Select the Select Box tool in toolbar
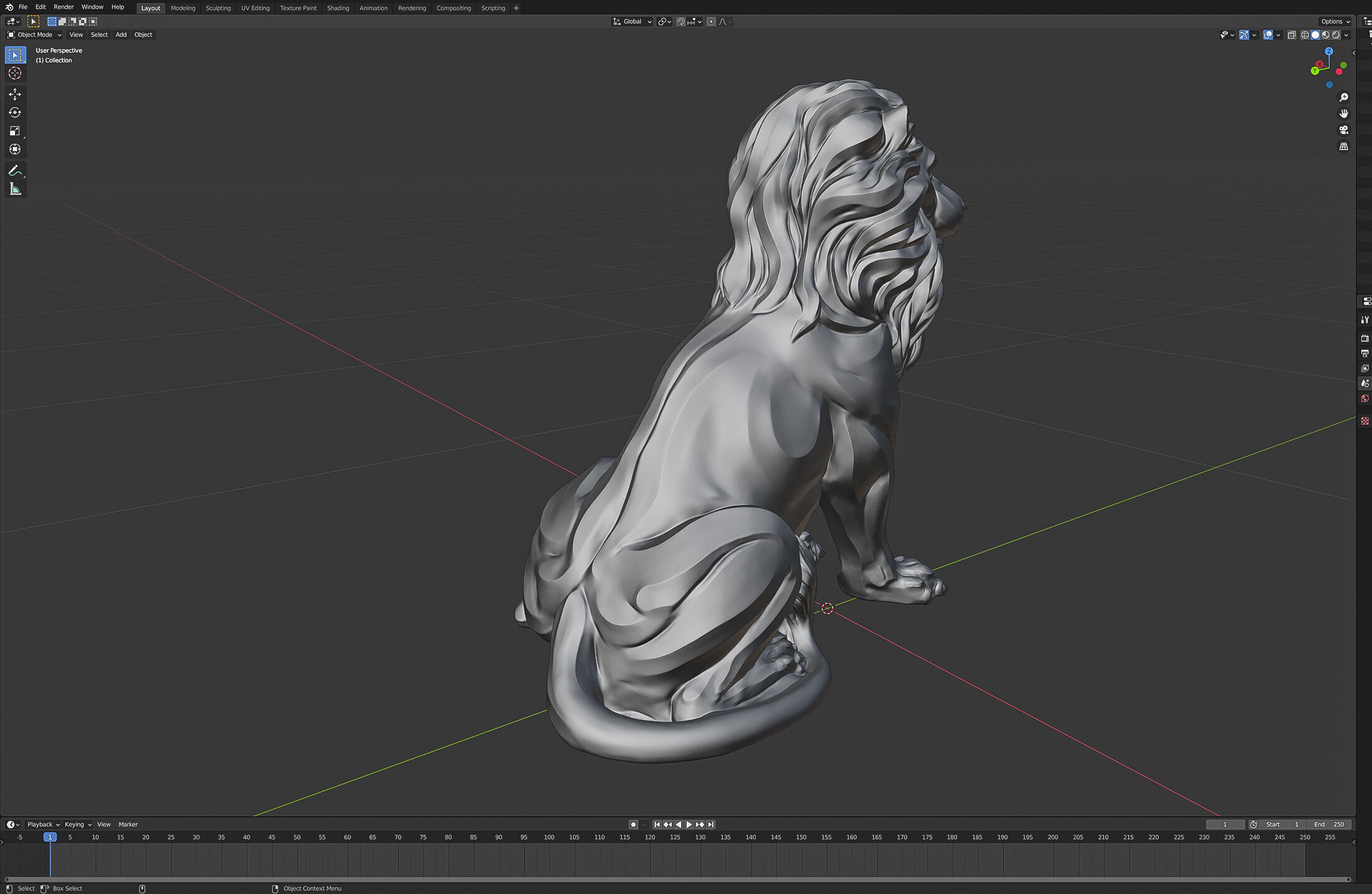Image resolution: width=1372 pixels, height=894 pixels. pyautogui.click(x=15, y=55)
